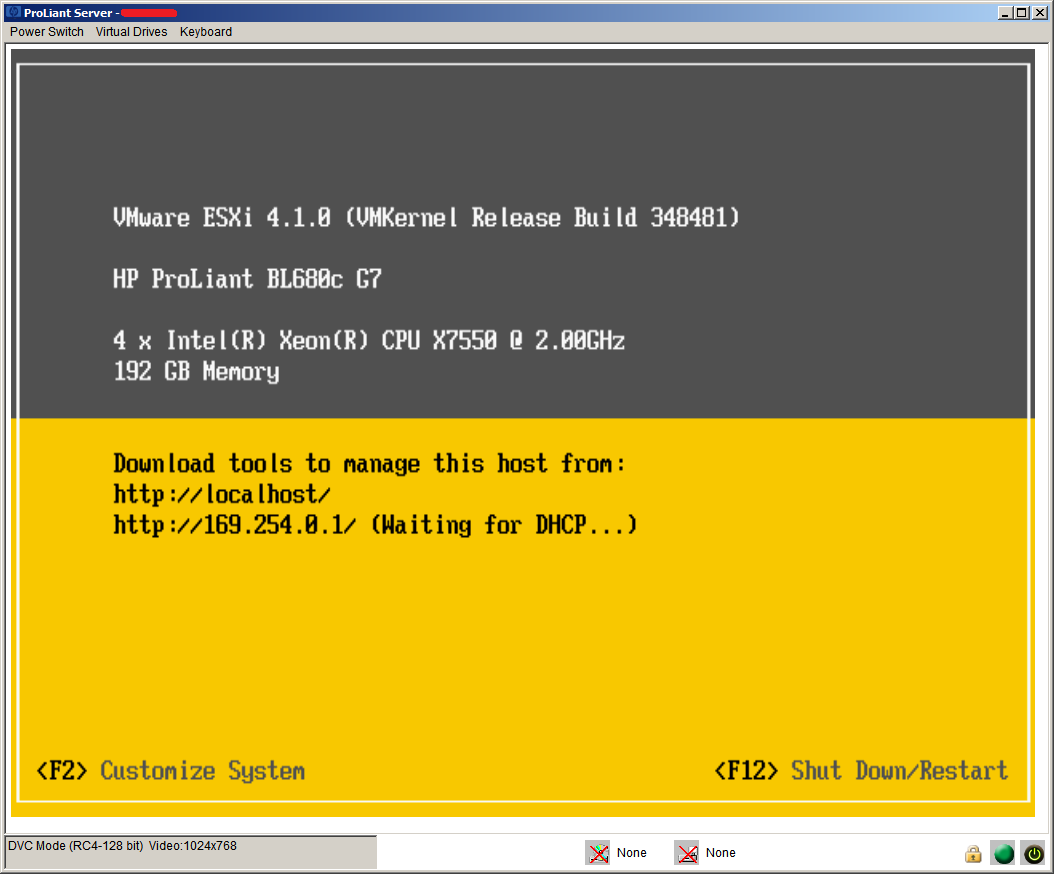Click the first virtual drive status icon
This screenshot has width=1054, height=874.
pyautogui.click(x=597, y=853)
